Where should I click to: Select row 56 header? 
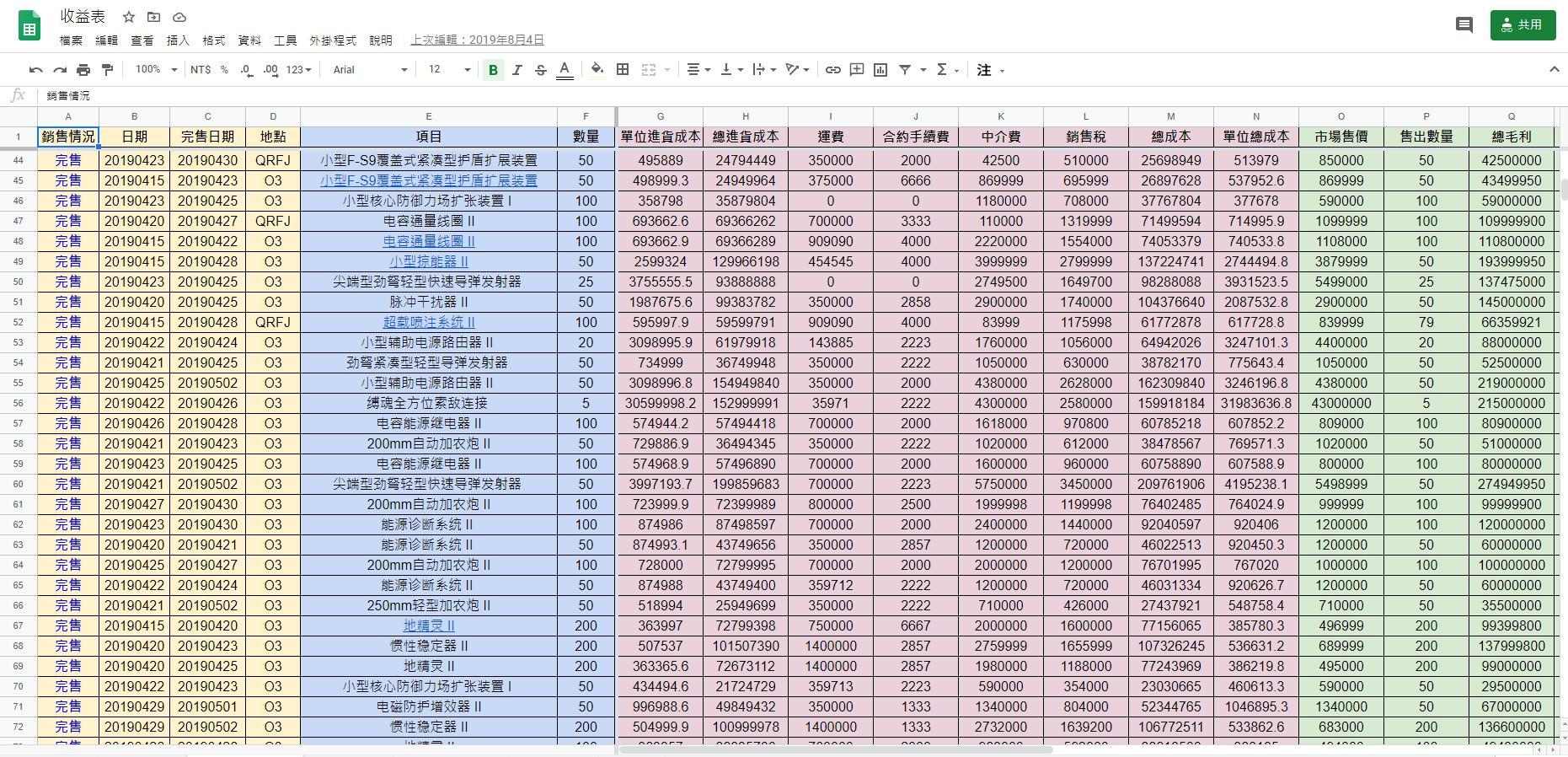[x=19, y=403]
